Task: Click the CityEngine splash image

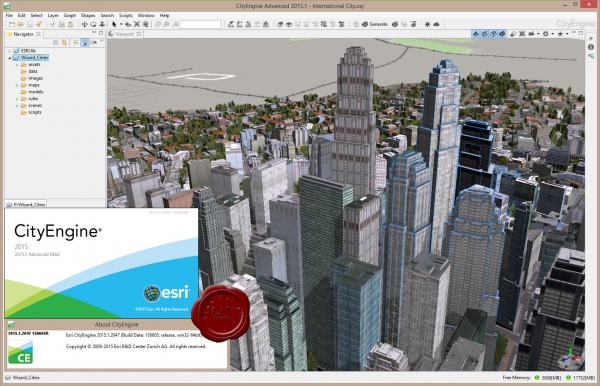Action: coord(101,263)
